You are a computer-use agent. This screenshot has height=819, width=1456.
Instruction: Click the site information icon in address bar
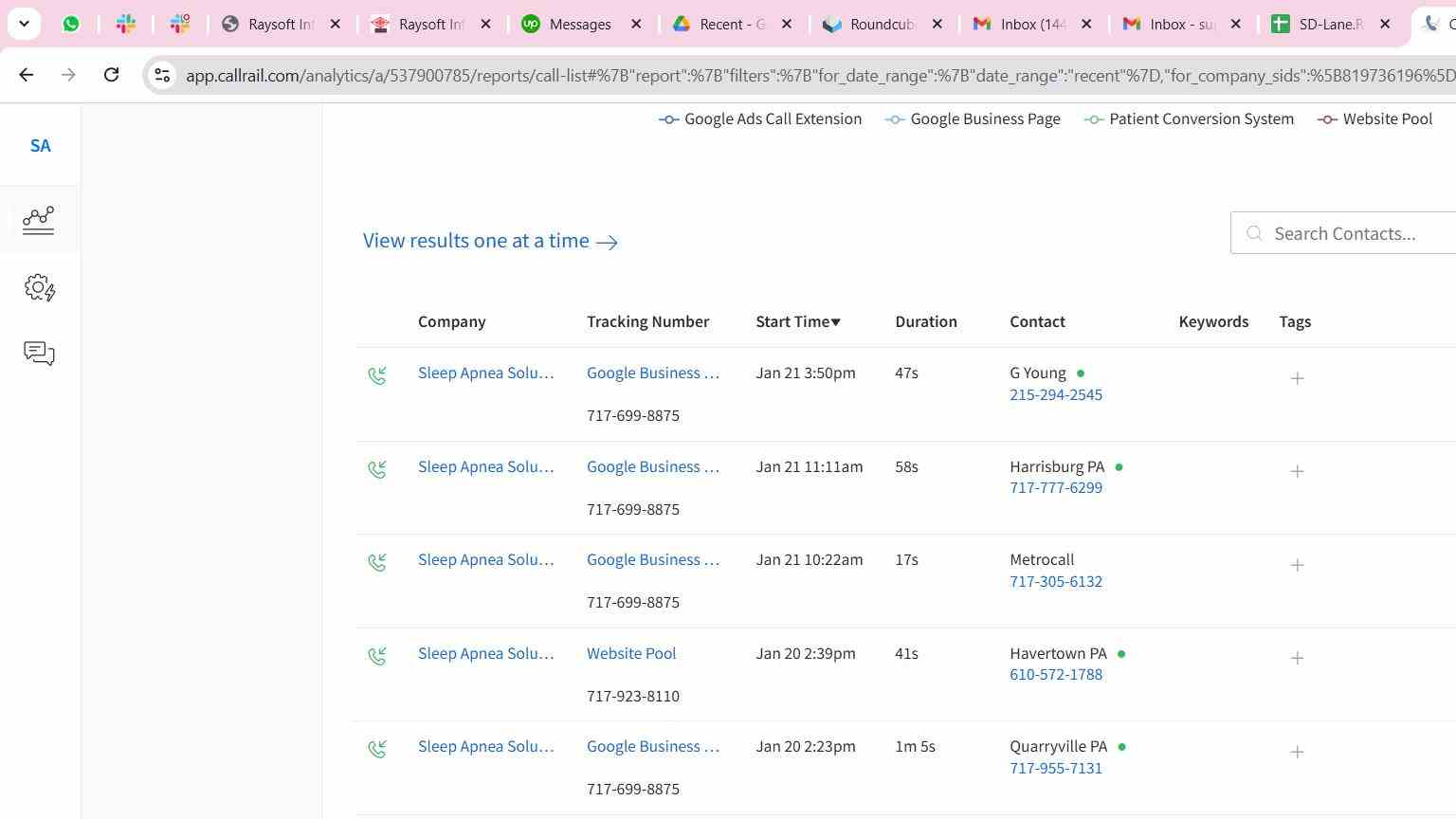(162, 75)
